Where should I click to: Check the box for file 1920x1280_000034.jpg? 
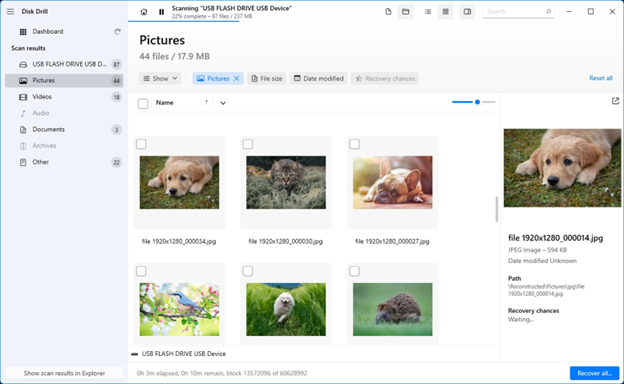pos(141,144)
